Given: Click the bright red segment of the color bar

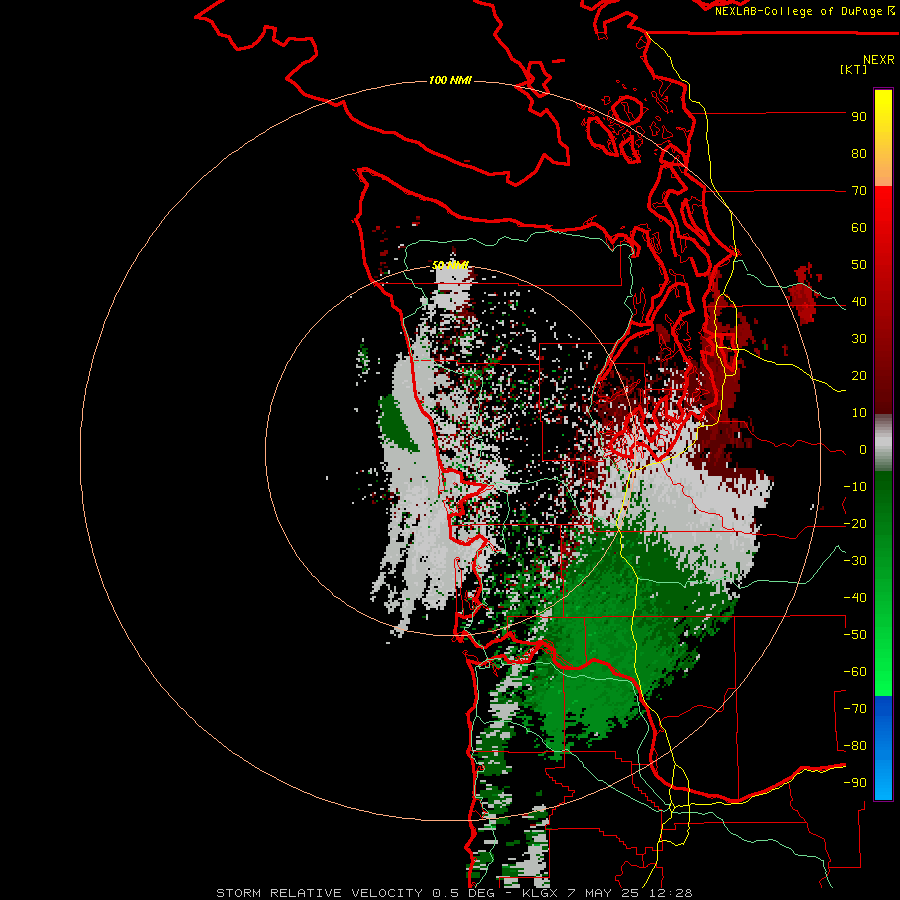Looking at the screenshot, I should 883,300.
